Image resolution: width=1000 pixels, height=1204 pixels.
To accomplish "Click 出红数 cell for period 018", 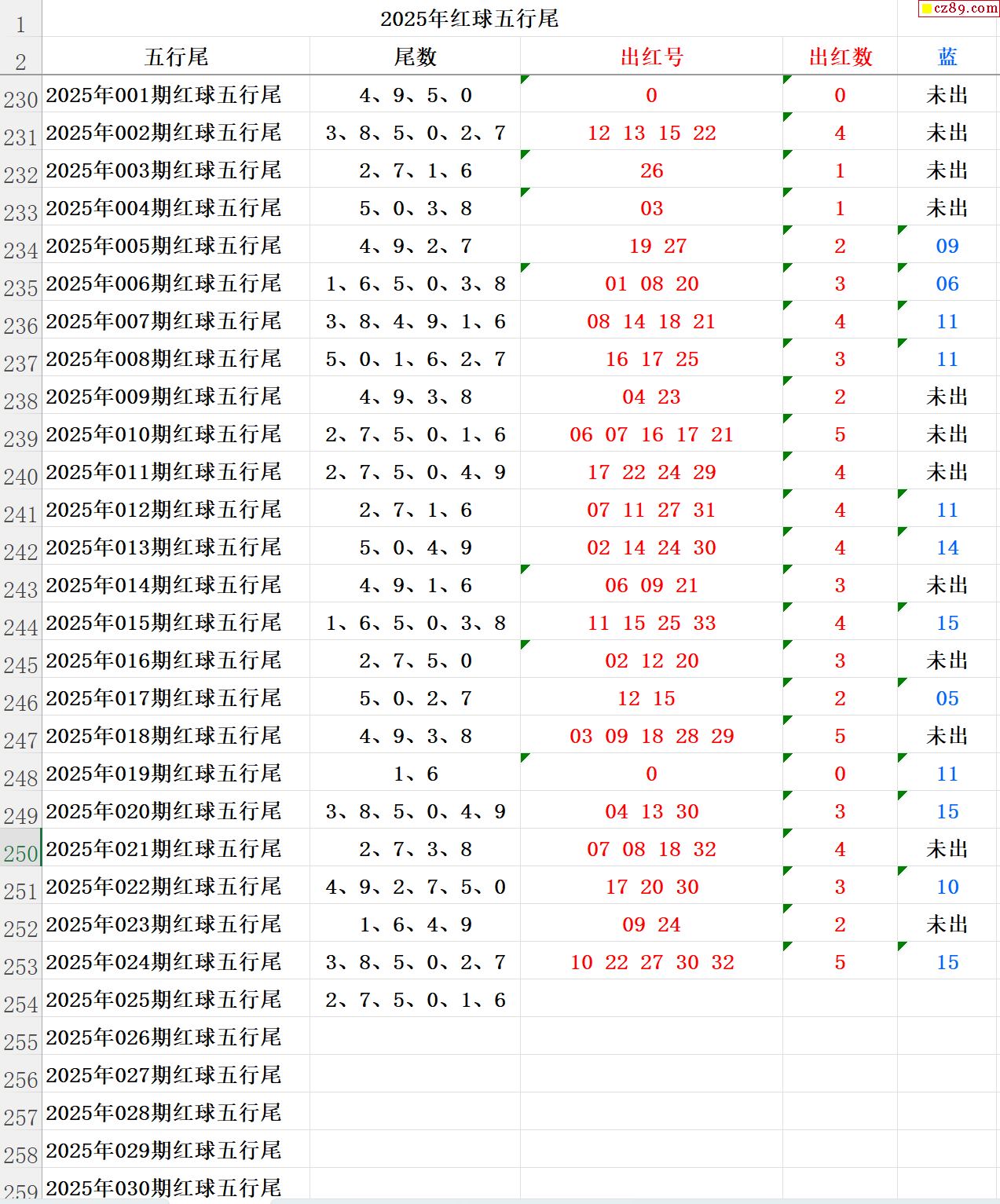I will [x=840, y=735].
